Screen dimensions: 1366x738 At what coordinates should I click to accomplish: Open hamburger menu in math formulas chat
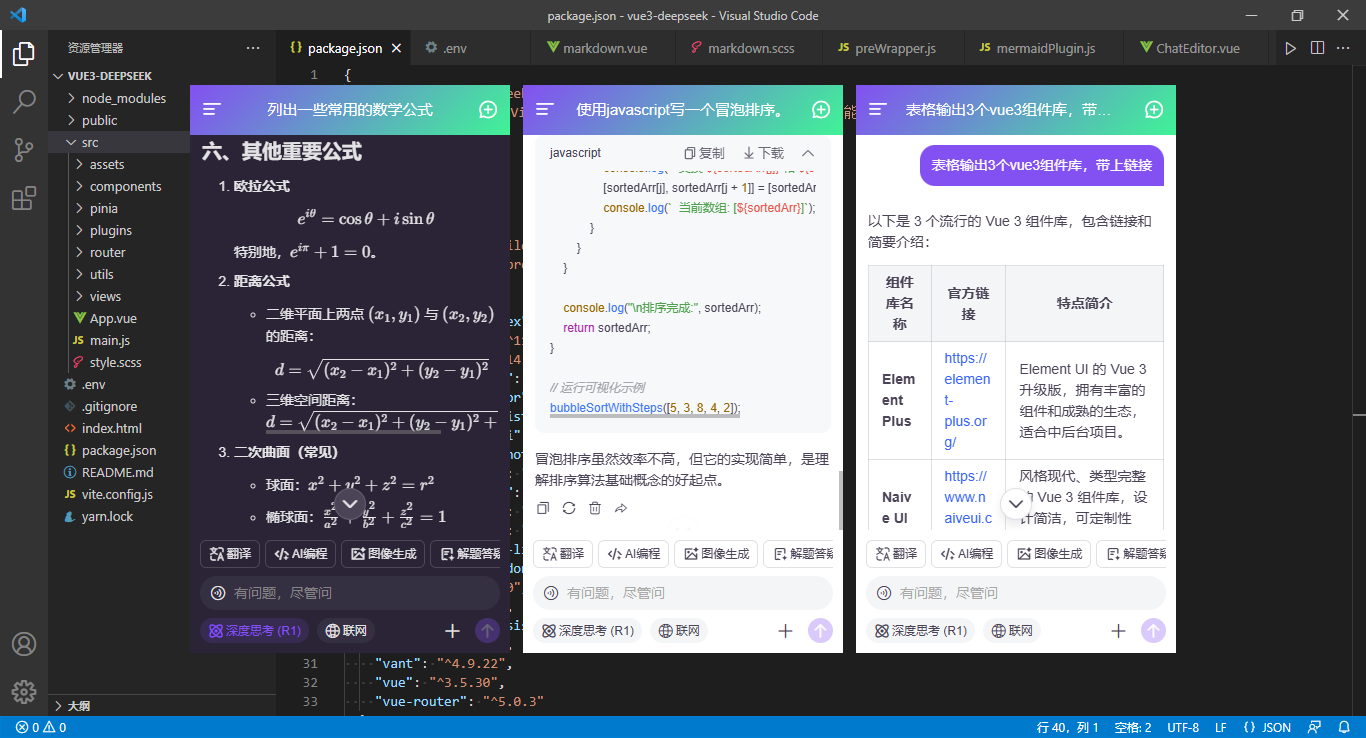pos(212,110)
